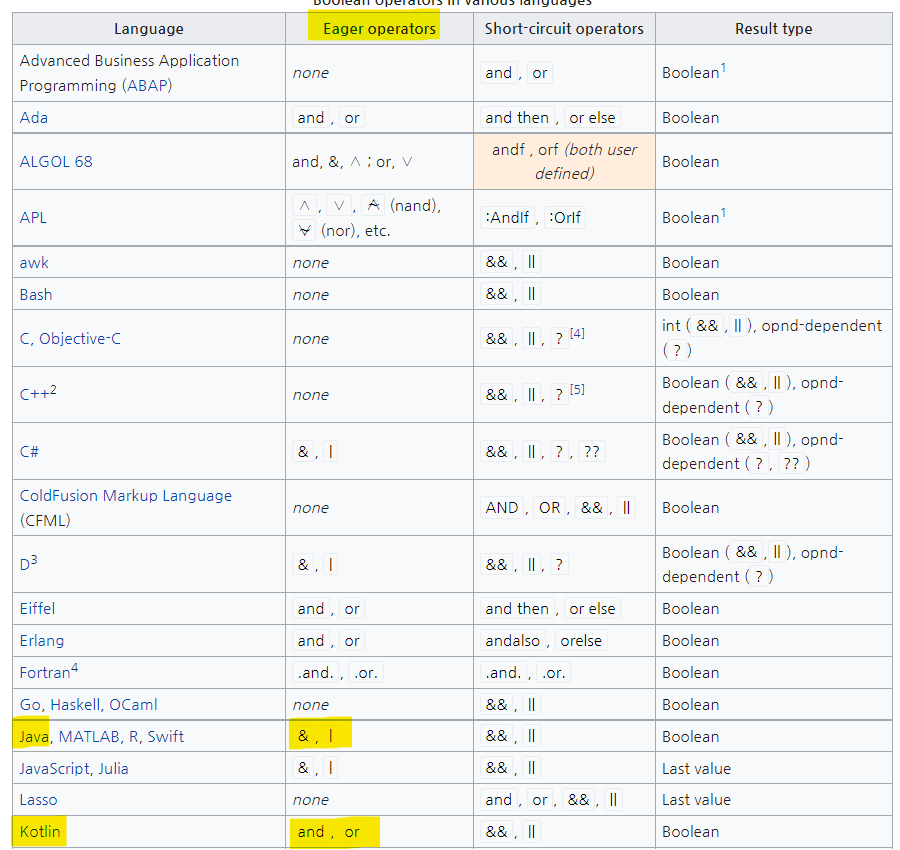Click the ':OrIf' code in APL row

pyautogui.click(x=565, y=218)
